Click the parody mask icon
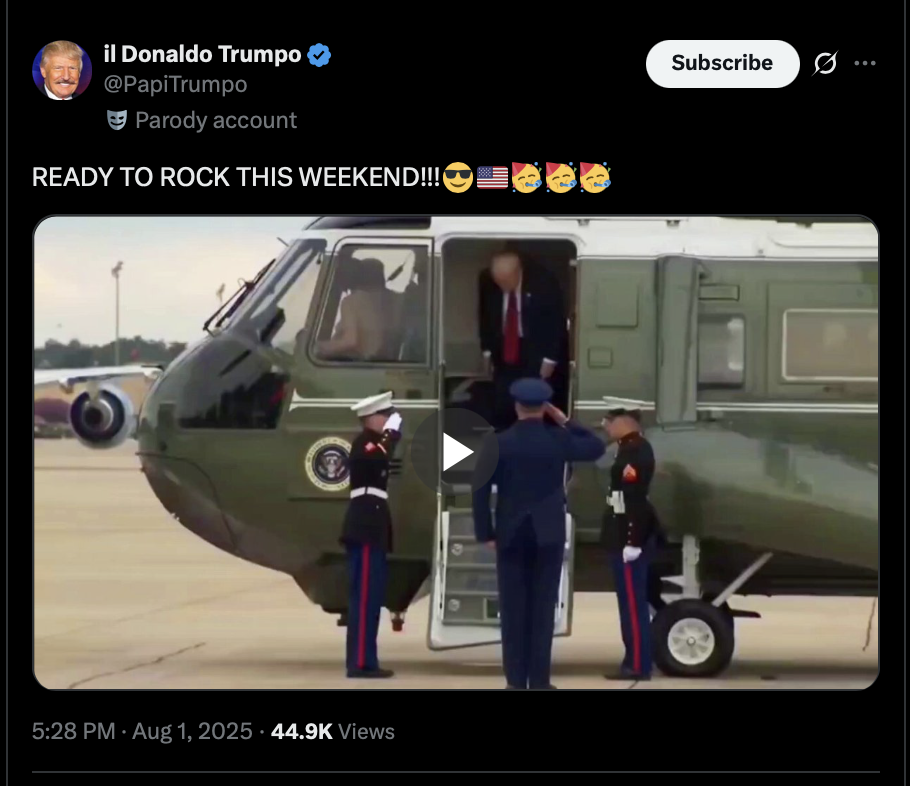 [117, 120]
